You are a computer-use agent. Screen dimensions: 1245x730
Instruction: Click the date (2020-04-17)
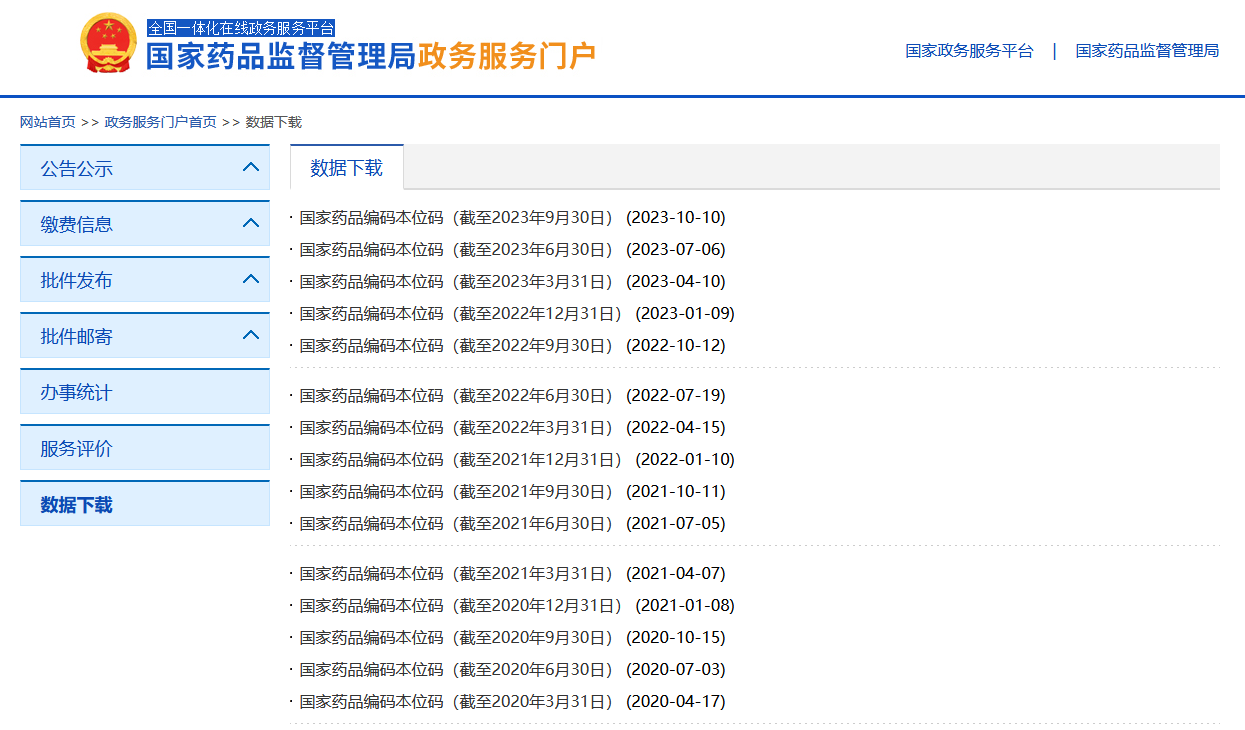click(676, 701)
